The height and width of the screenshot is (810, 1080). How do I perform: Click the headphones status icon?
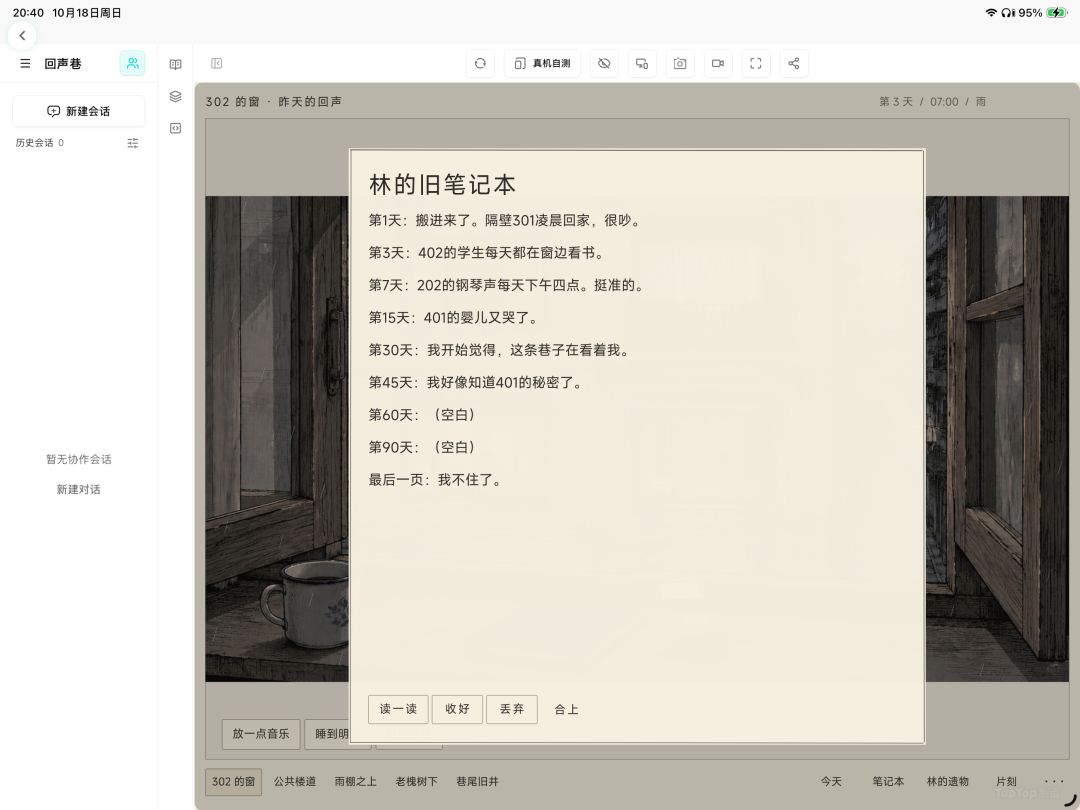[x=1008, y=12]
